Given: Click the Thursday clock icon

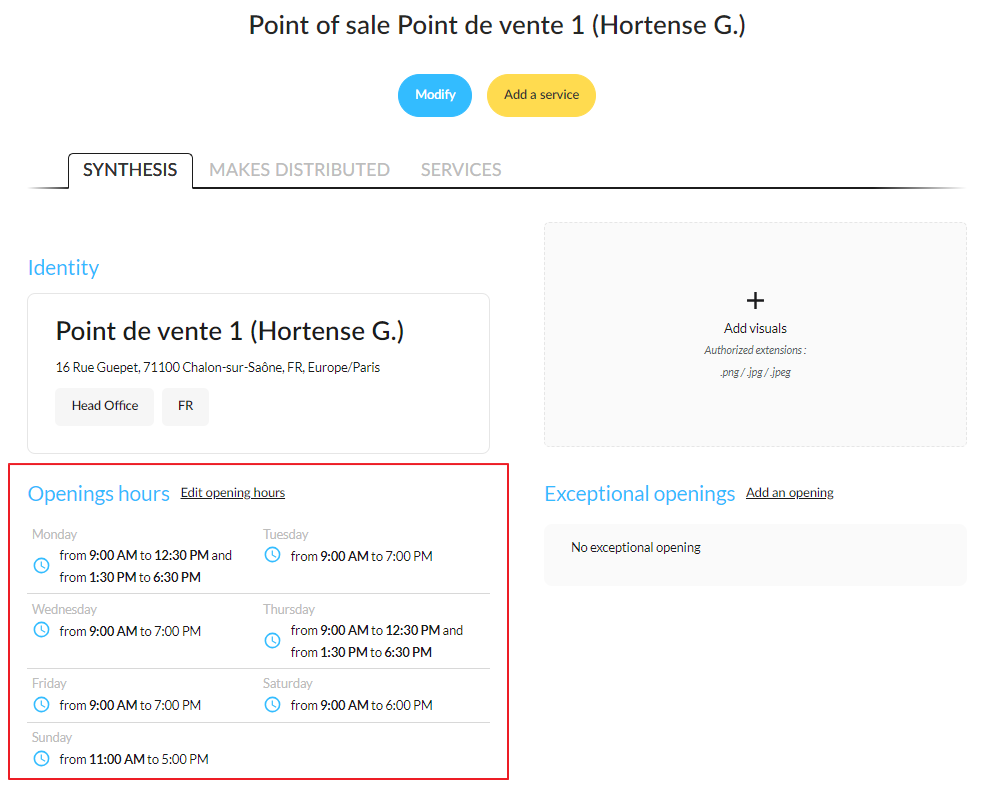Looking at the screenshot, I should [x=272, y=641].
